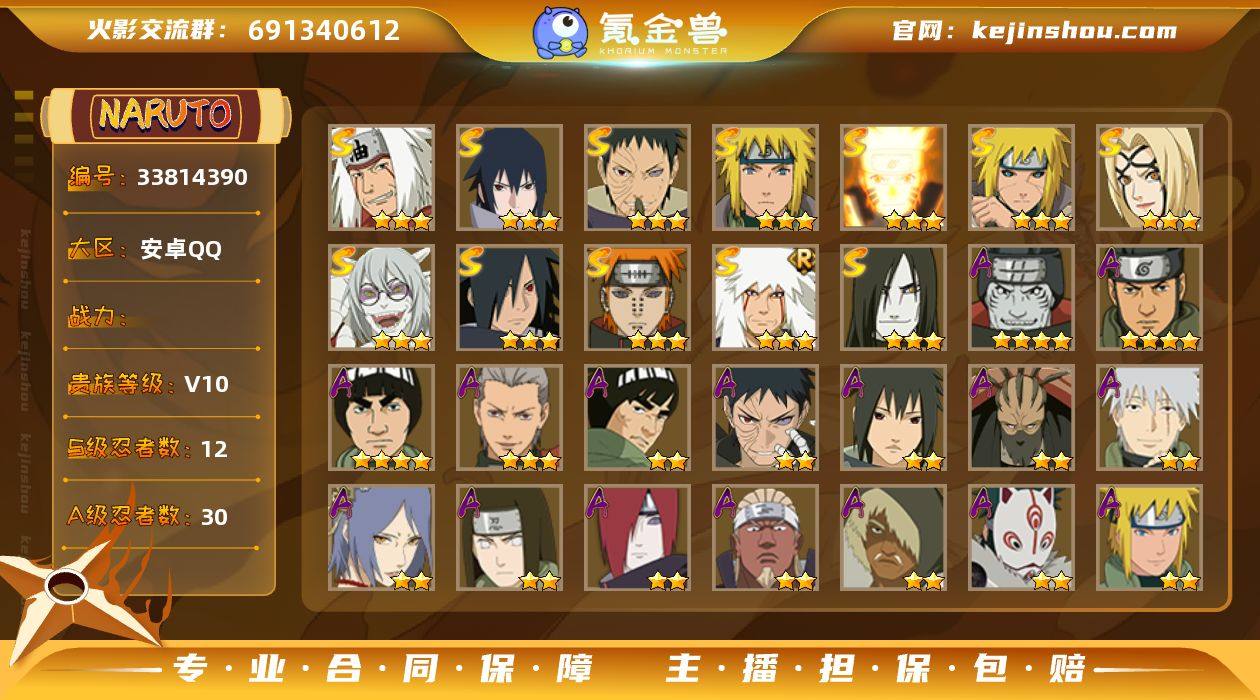
Task: Click the QQ group number 691340612
Action: [x=245, y=30]
